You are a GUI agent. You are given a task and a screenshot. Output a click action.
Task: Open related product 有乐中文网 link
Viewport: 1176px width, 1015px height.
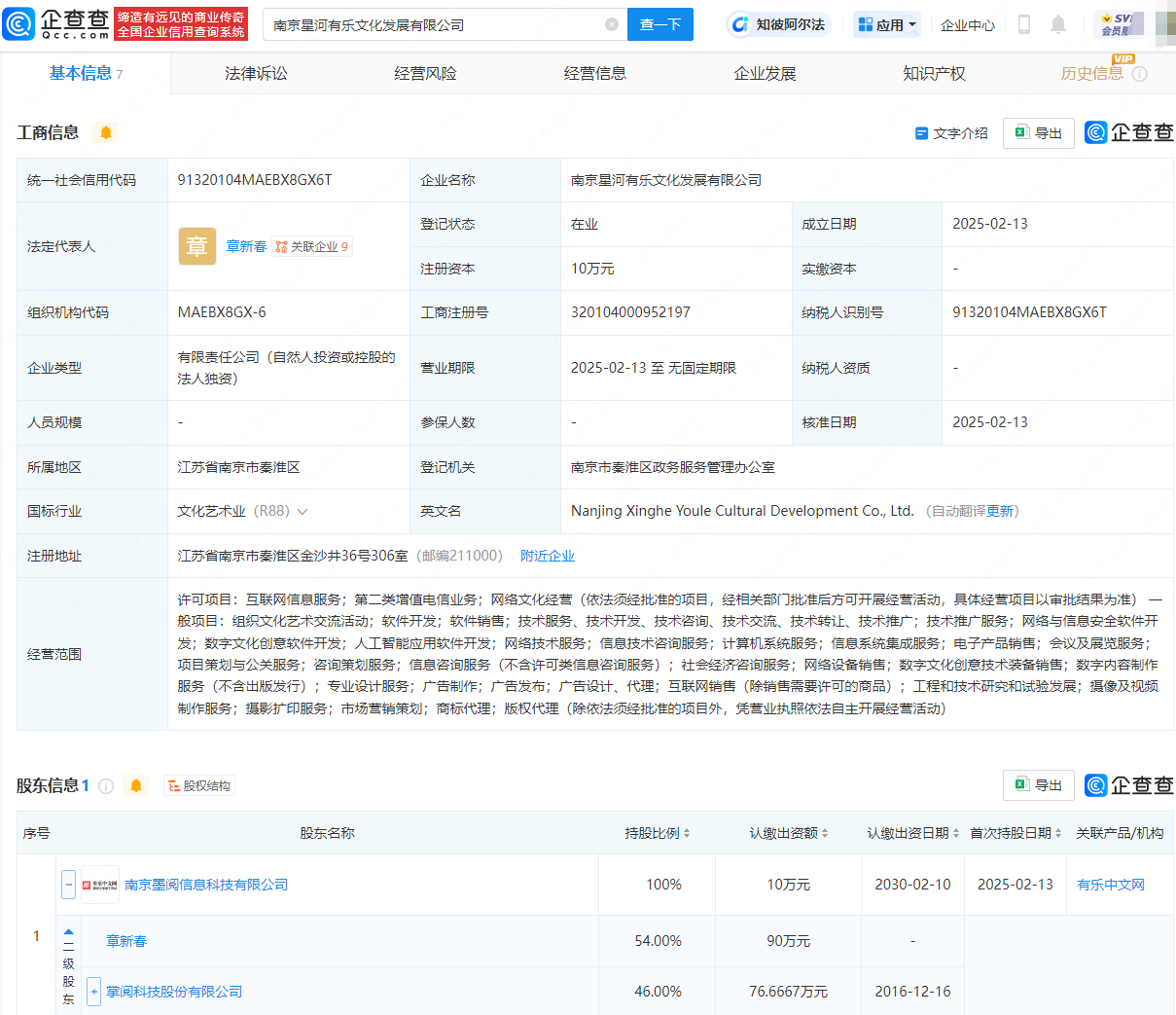pos(1111,885)
